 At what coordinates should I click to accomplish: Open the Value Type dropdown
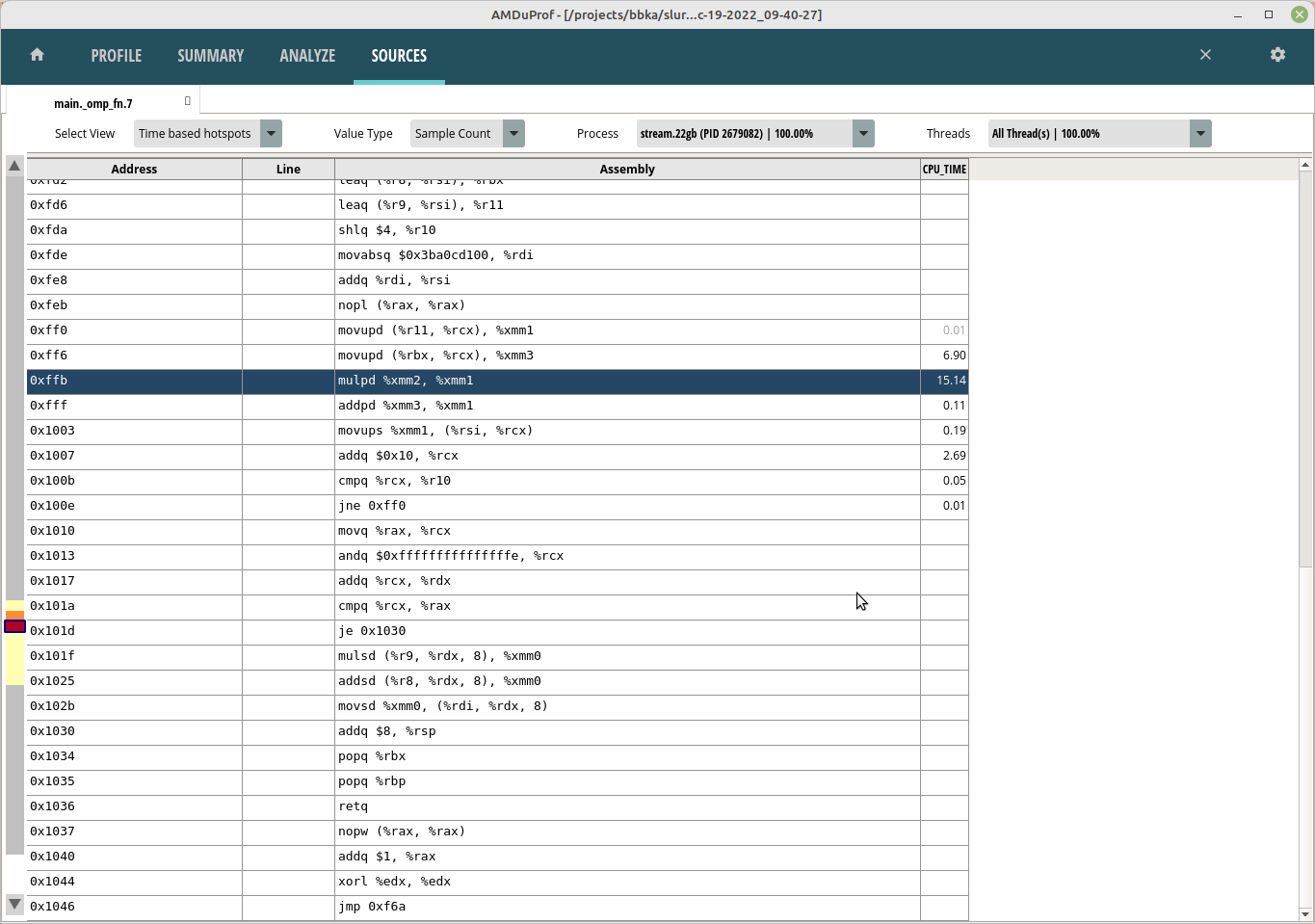[x=513, y=134]
